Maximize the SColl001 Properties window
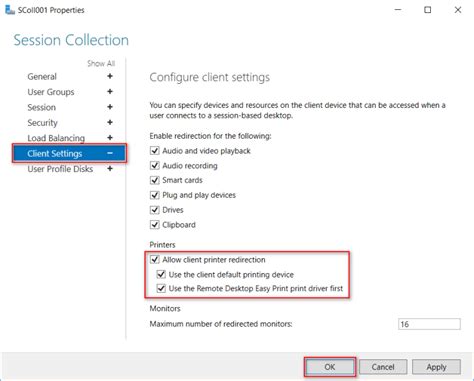This screenshot has height=381, width=474. point(428,10)
